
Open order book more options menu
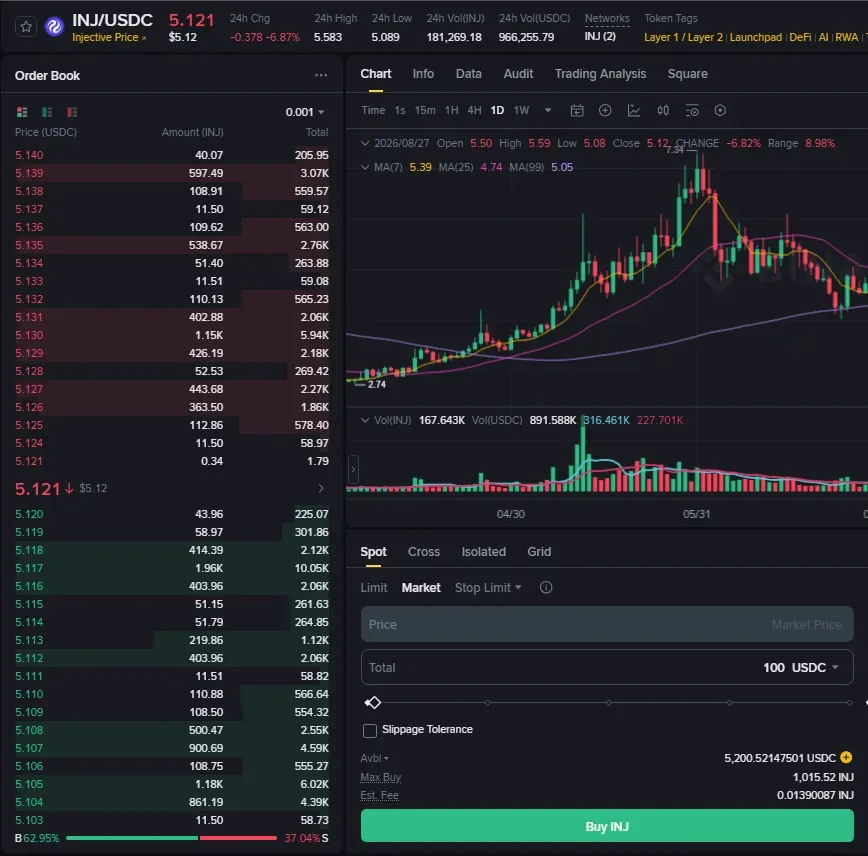321,75
